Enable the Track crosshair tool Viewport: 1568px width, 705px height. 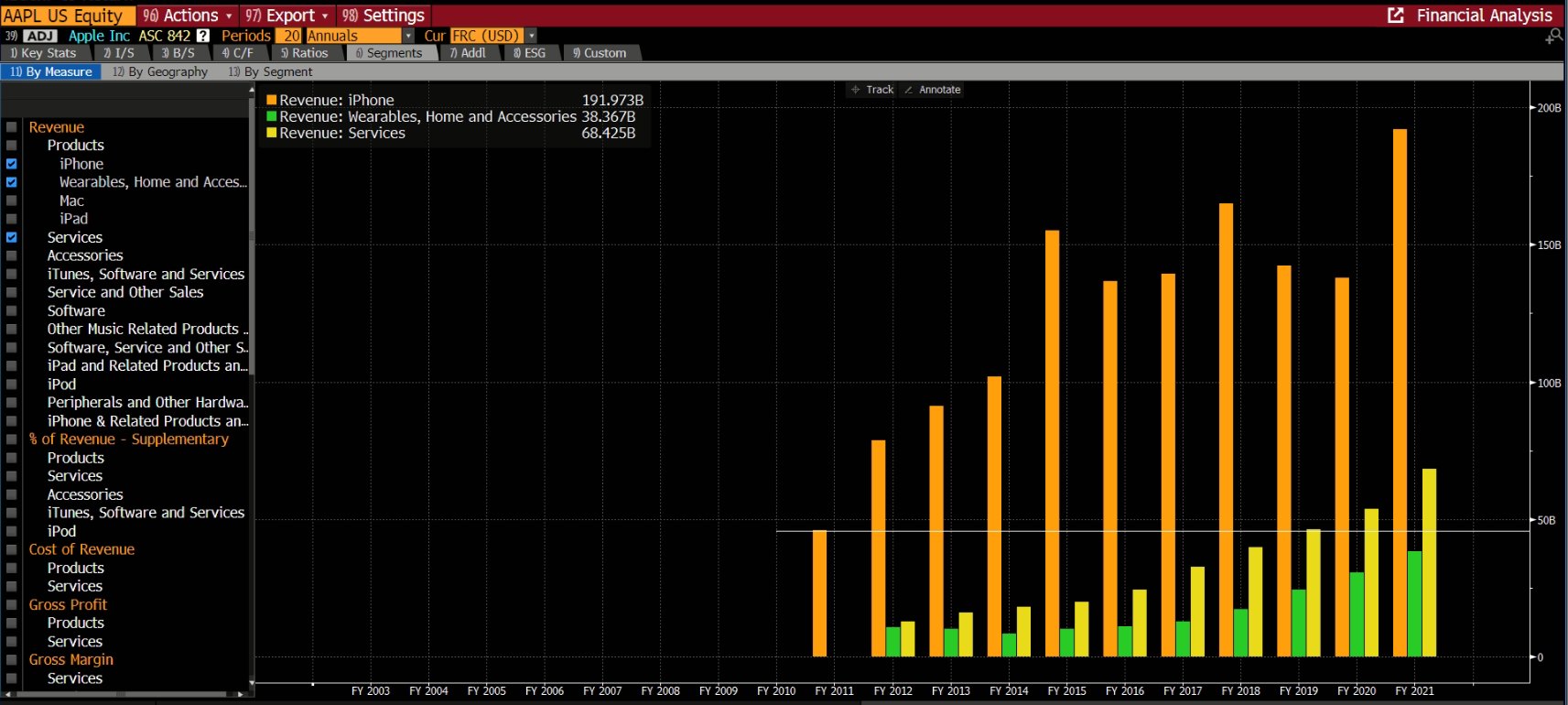coord(871,90)
